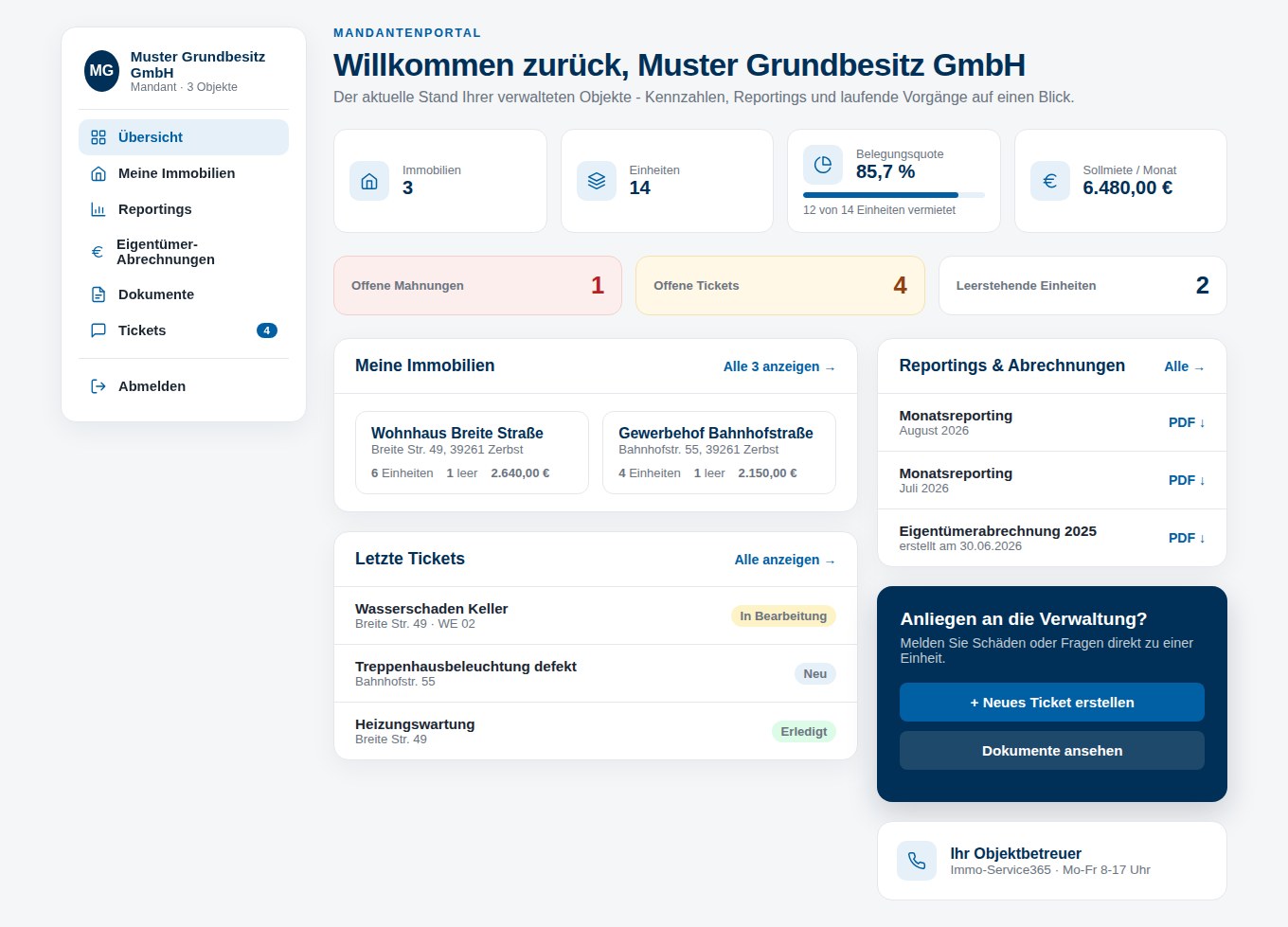Select Eigentümer-Abrechnungen in the sidebar
1288x927 pixels.
[x=184, y=252]
